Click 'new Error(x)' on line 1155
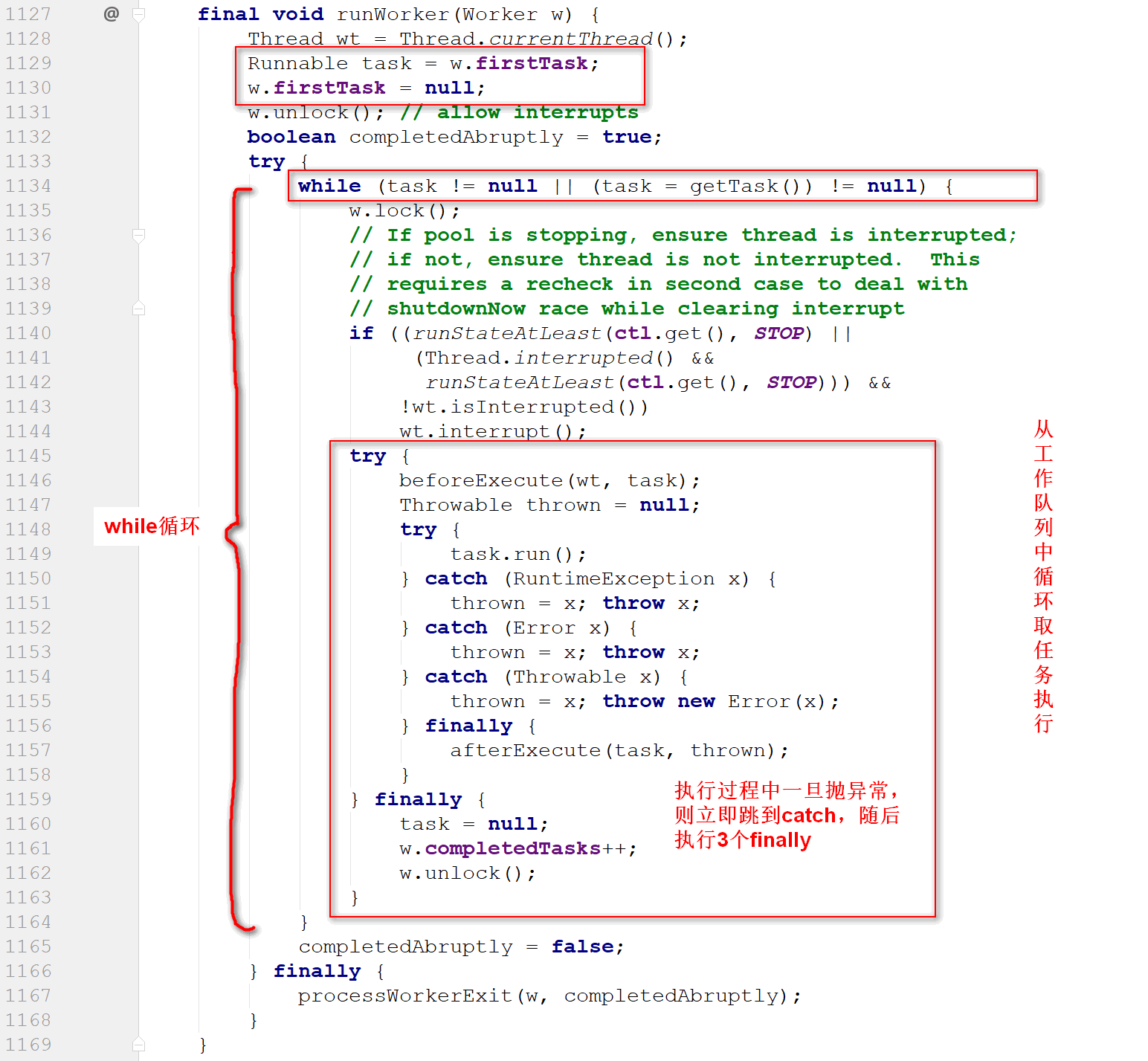Image resolution: width=1148 pixels, height=1061 pixels. [751, 701]
